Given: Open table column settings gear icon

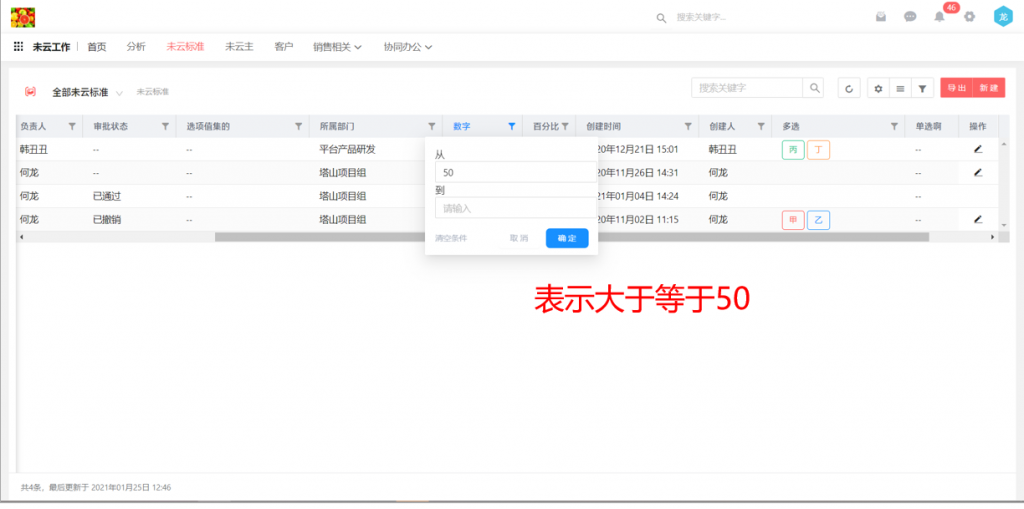Looking at the screenshot, I should click(x=879, y=89).
